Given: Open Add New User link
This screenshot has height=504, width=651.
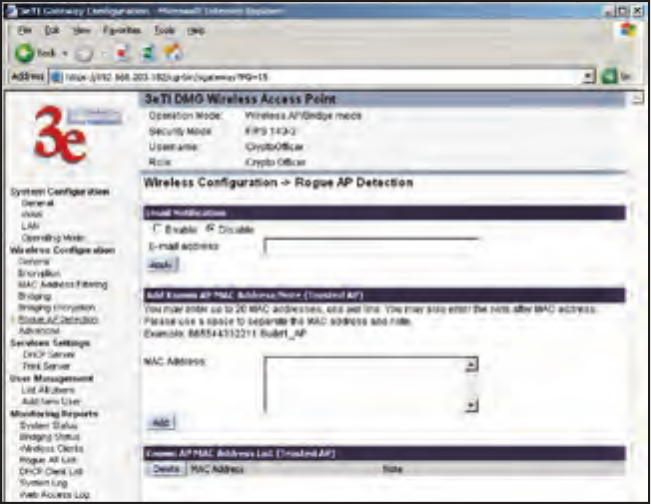Looking at the screenshot, I should click(x=51, y=401).
